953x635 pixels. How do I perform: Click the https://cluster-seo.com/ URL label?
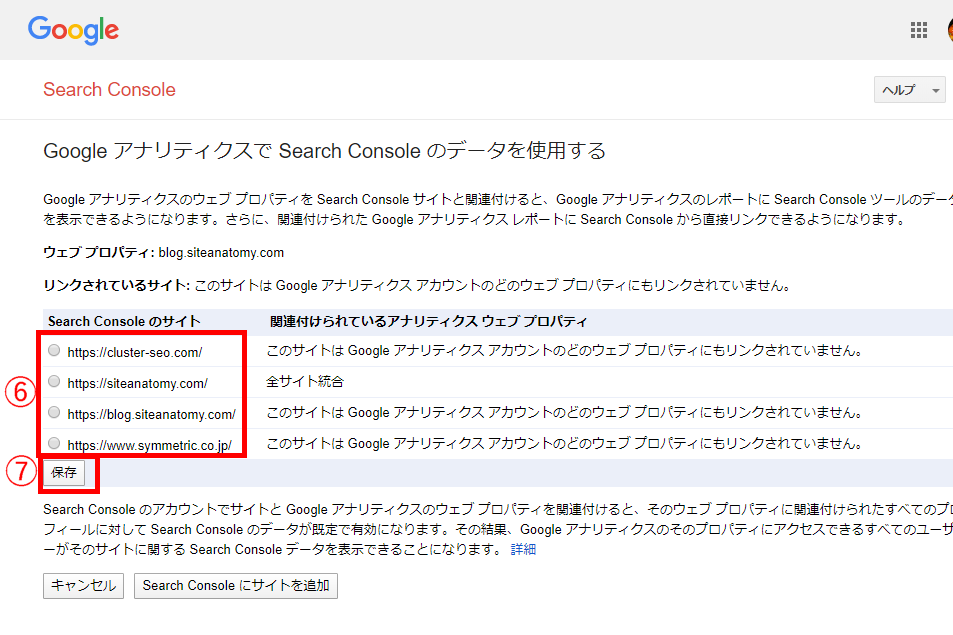click(135, 352)
